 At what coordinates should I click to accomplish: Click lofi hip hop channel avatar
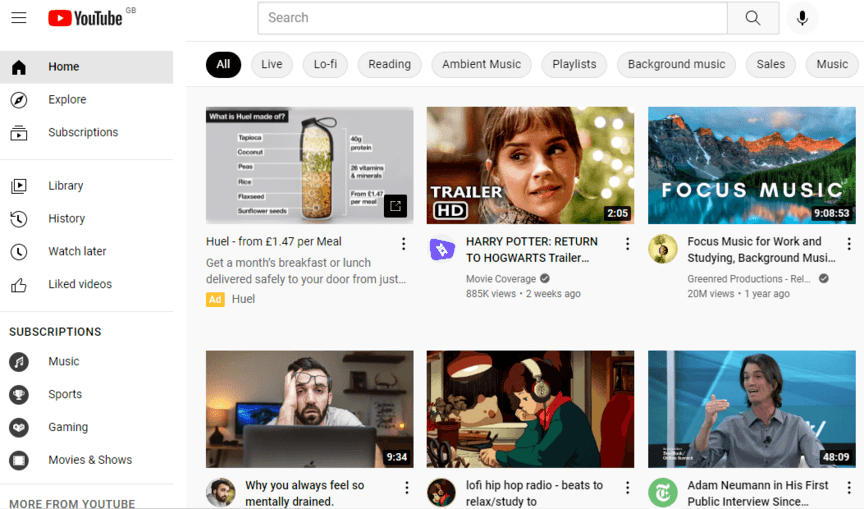tap(442, 492)
